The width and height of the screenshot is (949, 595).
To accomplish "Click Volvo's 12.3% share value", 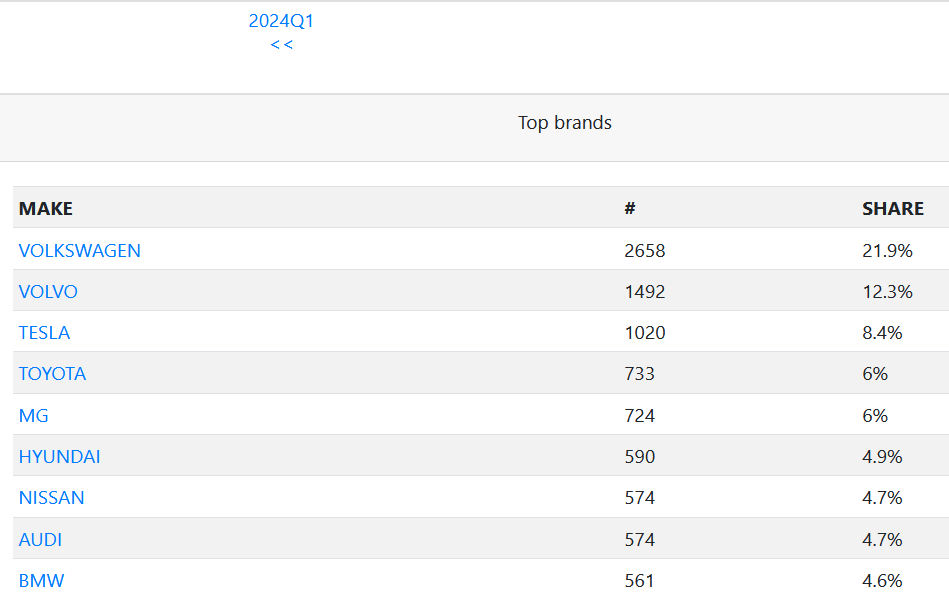I will tap(887, 292).
